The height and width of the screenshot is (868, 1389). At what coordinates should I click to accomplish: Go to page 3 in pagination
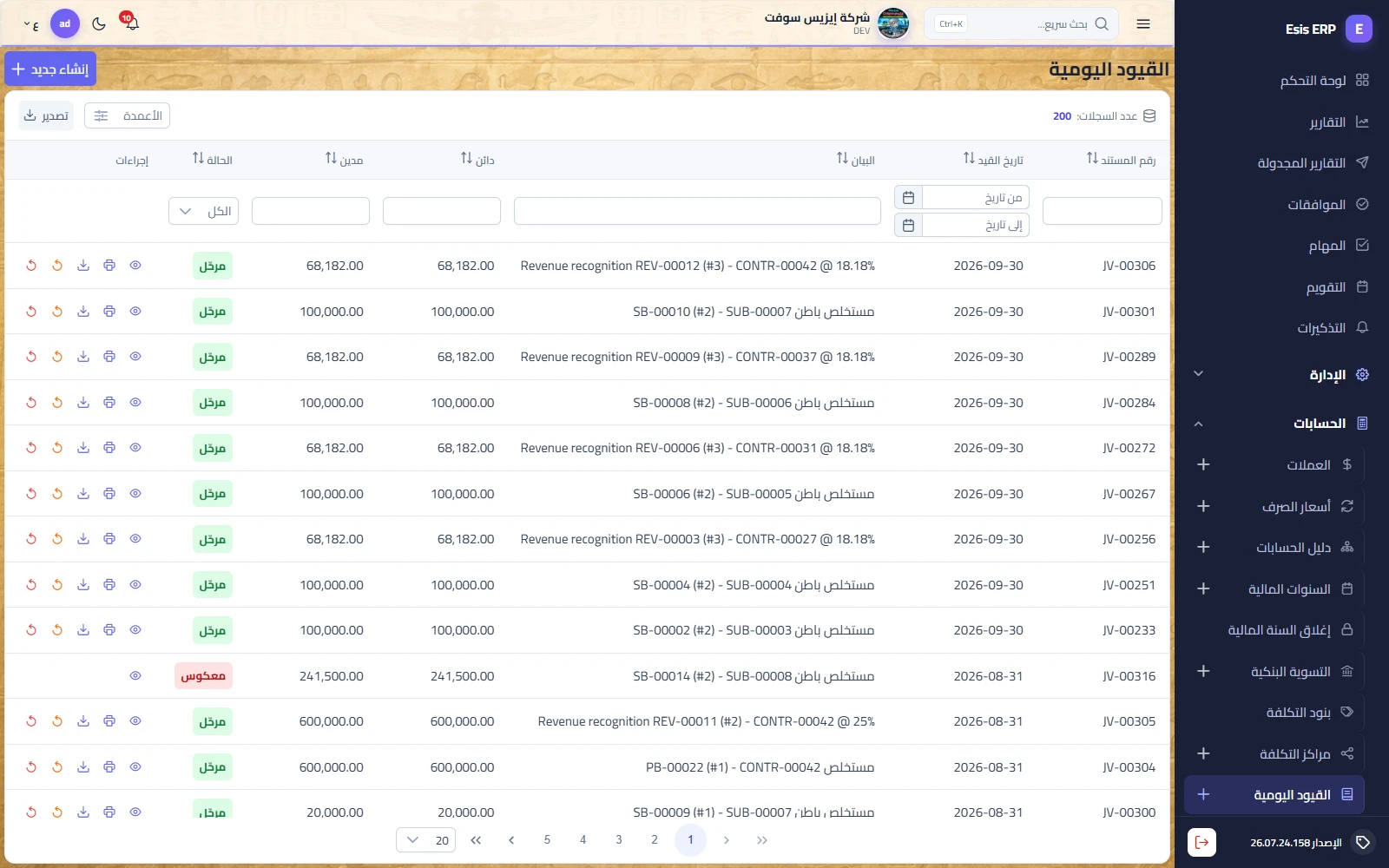619,840
